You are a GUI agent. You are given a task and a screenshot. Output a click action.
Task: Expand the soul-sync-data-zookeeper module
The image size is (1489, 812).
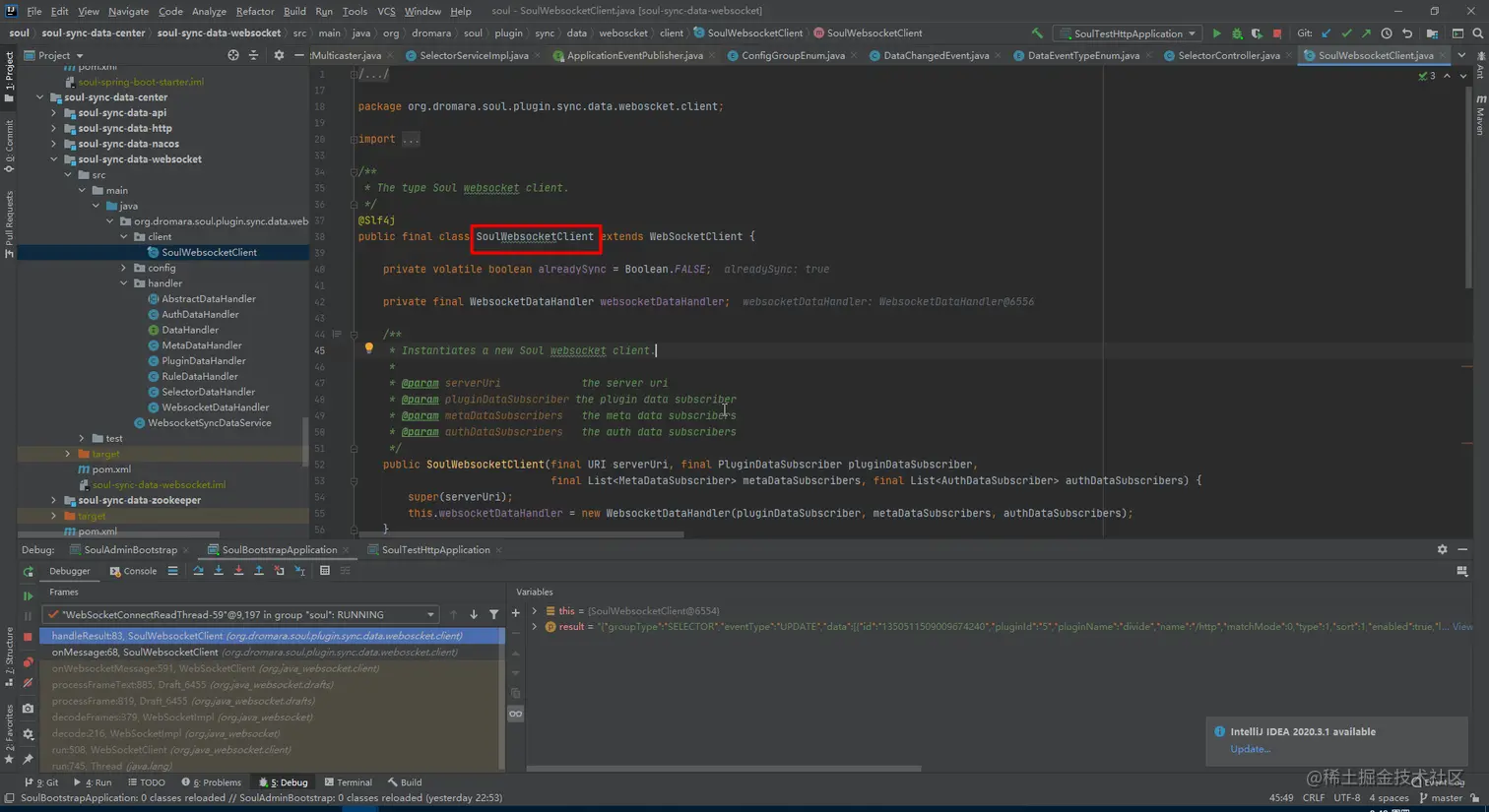point(54,500)
